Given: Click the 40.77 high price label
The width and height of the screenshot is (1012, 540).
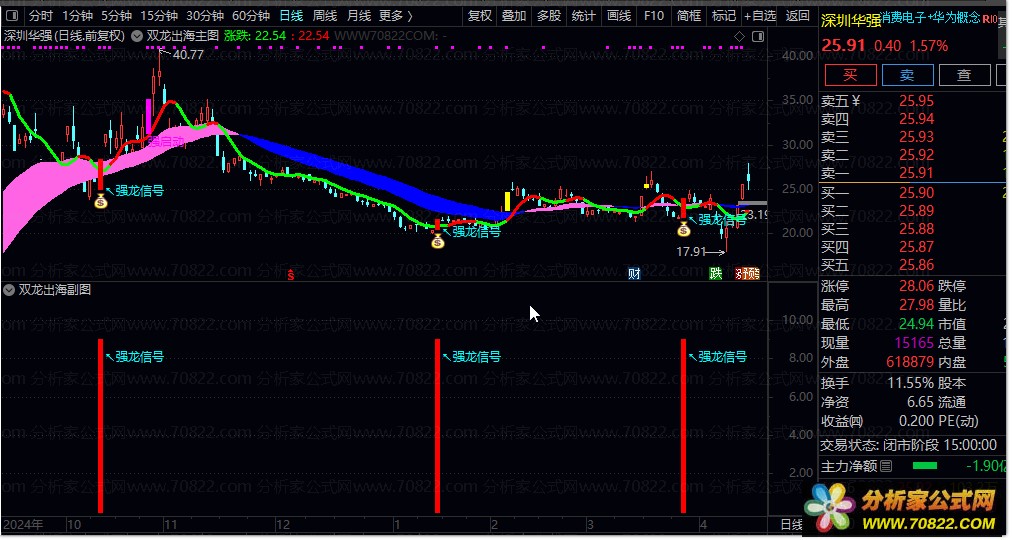Looking at the screenshot, I should [188, 55].
